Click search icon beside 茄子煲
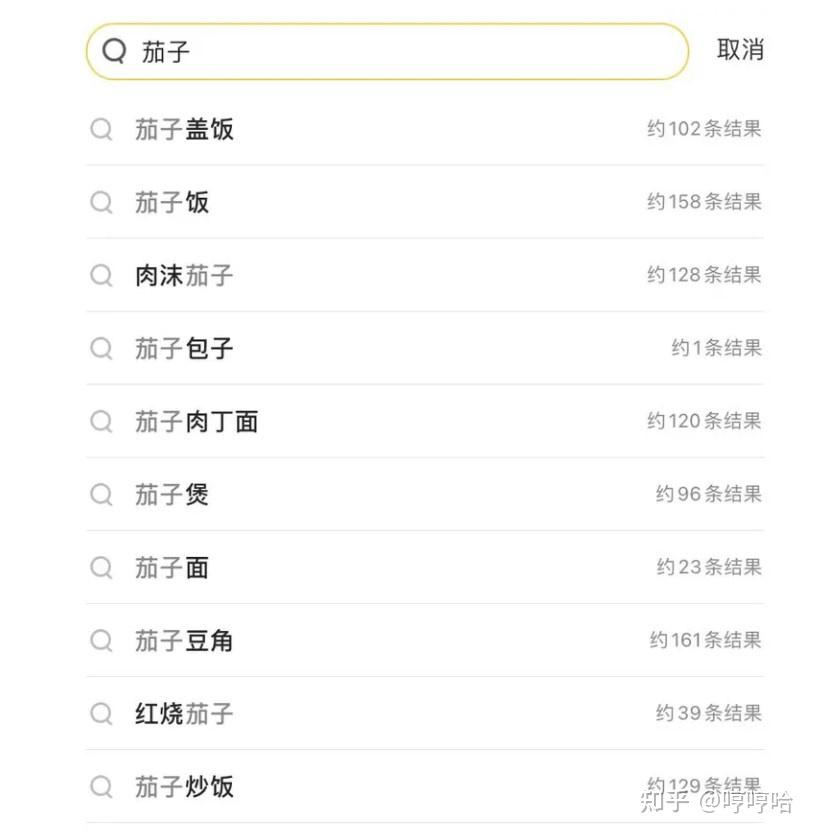814x835 pixels. click(x=102, y=494)
